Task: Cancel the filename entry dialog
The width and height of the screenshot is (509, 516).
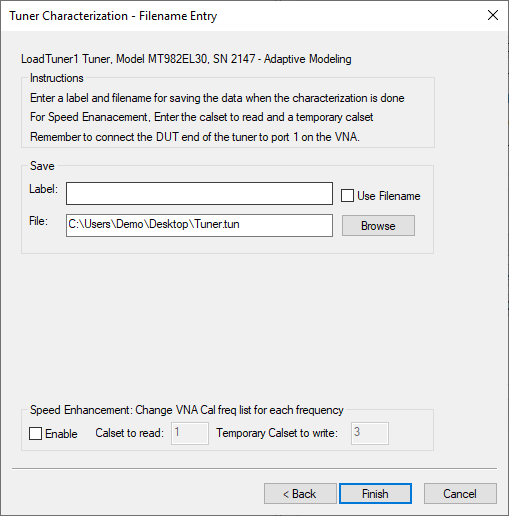Action: click(460, 494)
